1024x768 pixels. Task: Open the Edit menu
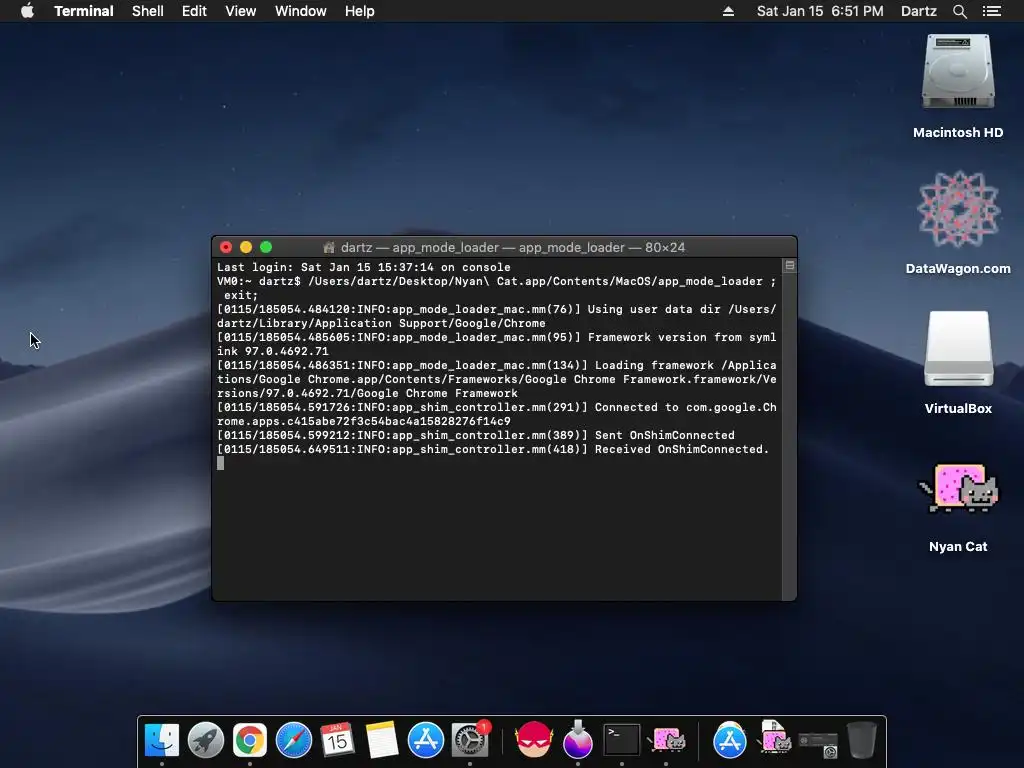pyautogui.click(x=194, y=11)
